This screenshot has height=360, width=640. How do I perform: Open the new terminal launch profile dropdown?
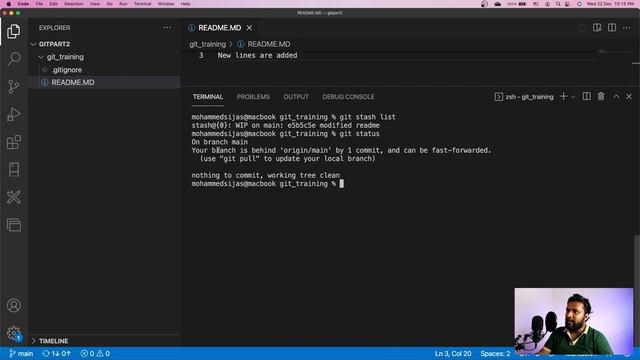(573, 97)
